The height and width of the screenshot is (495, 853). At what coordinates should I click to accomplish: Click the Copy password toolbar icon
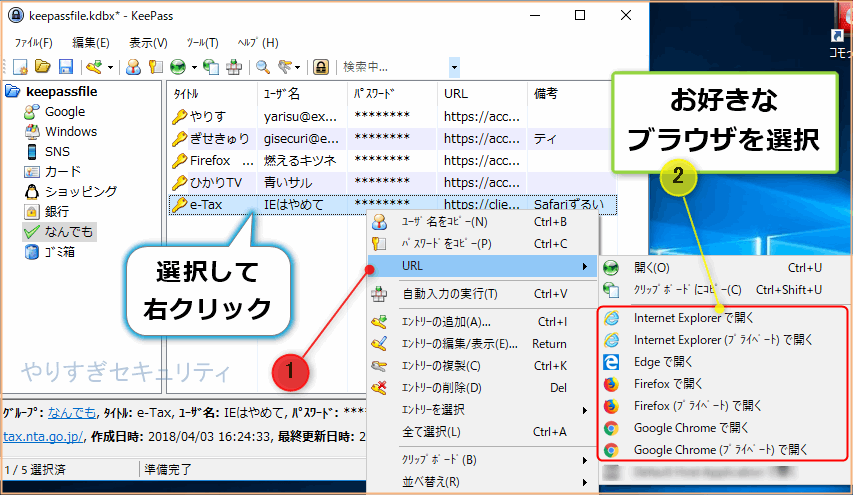[156, 67]
